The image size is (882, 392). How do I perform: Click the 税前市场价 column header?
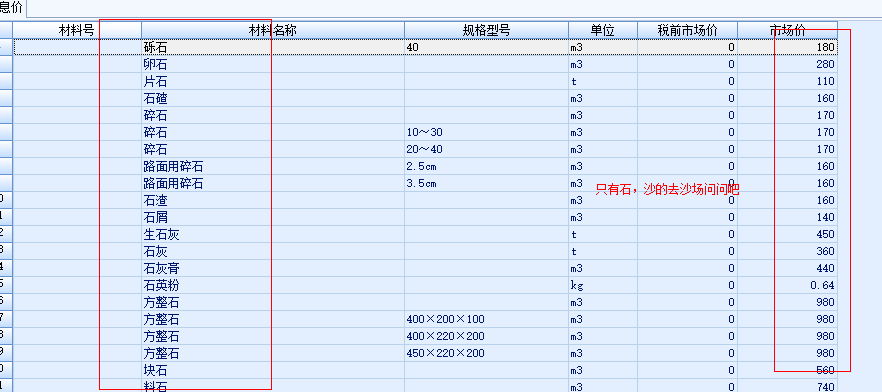click(x=687, y=30)
